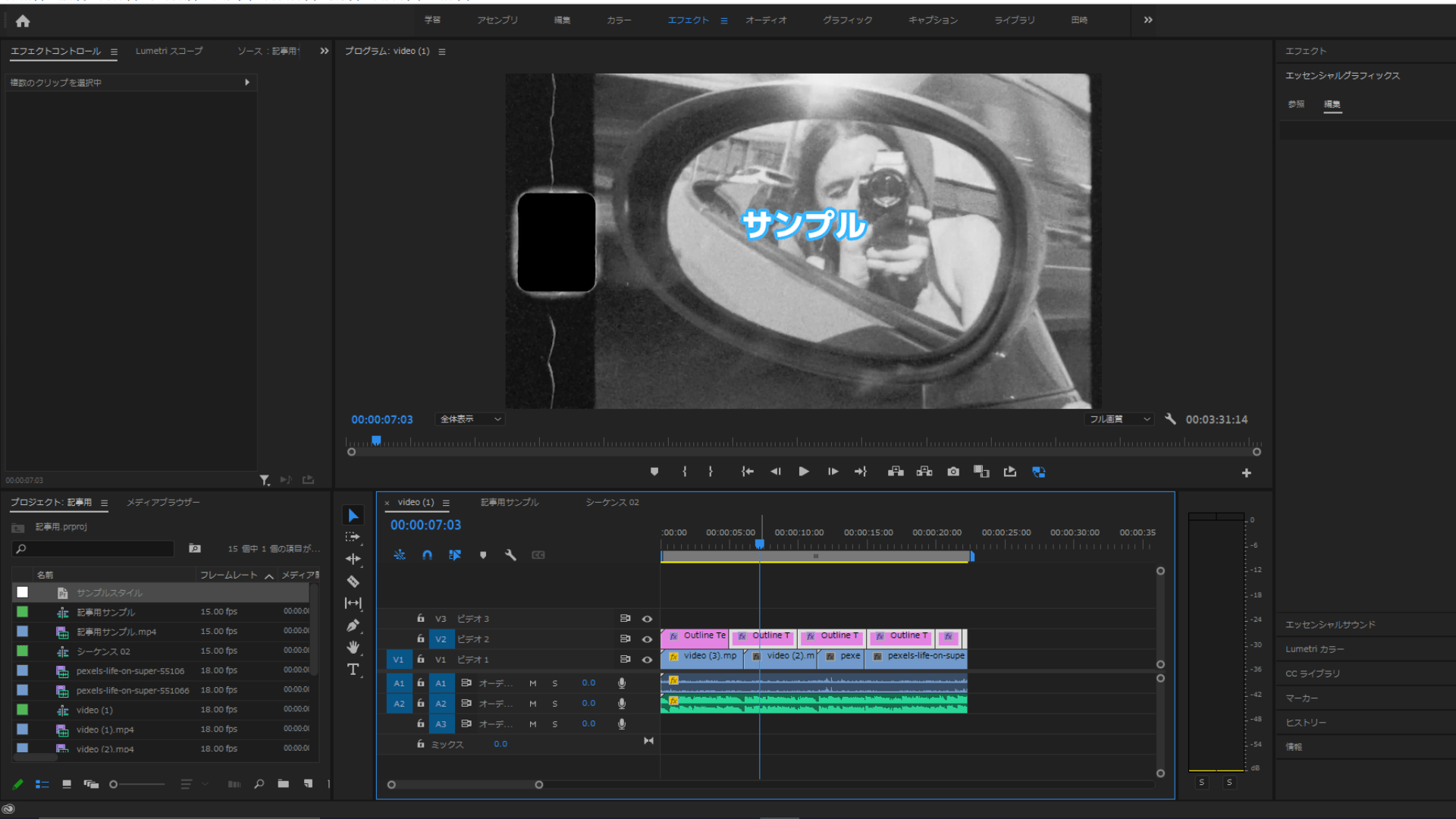Open the メディアブラウザー panel tab

(x=163, y=502)
